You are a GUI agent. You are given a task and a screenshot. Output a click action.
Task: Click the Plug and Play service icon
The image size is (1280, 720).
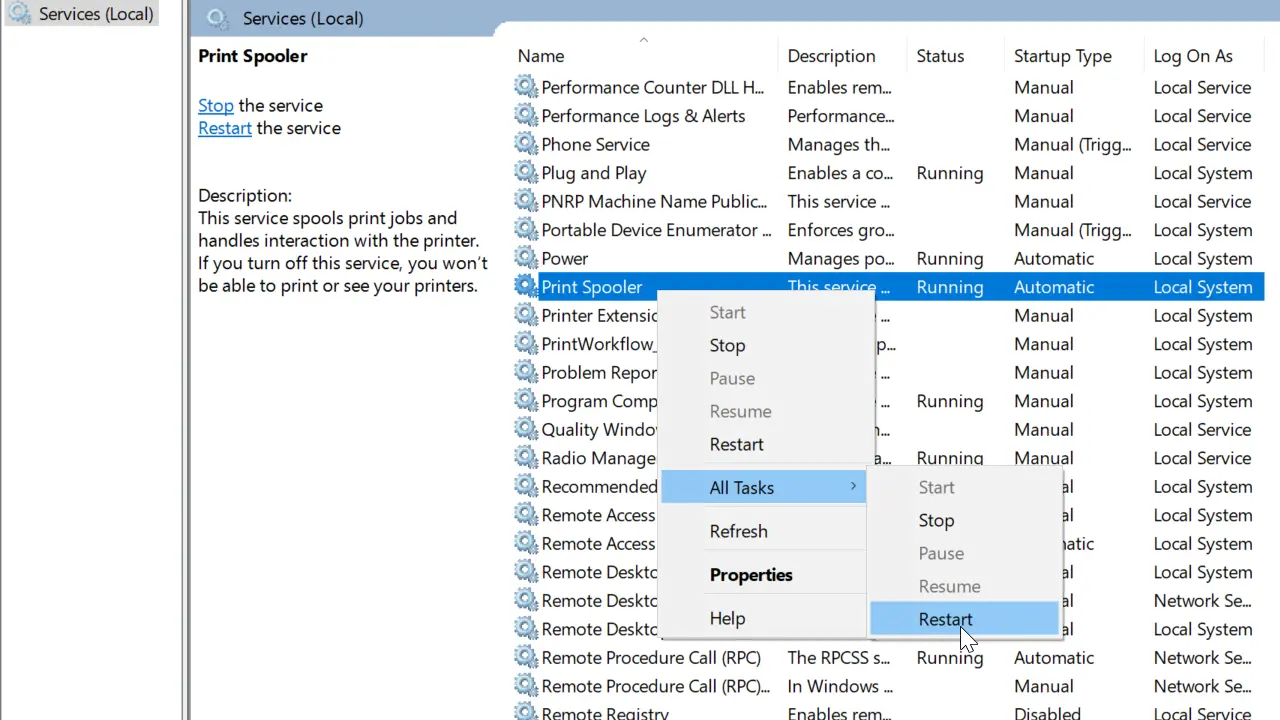pyautogui.click(x=526, y=173)
